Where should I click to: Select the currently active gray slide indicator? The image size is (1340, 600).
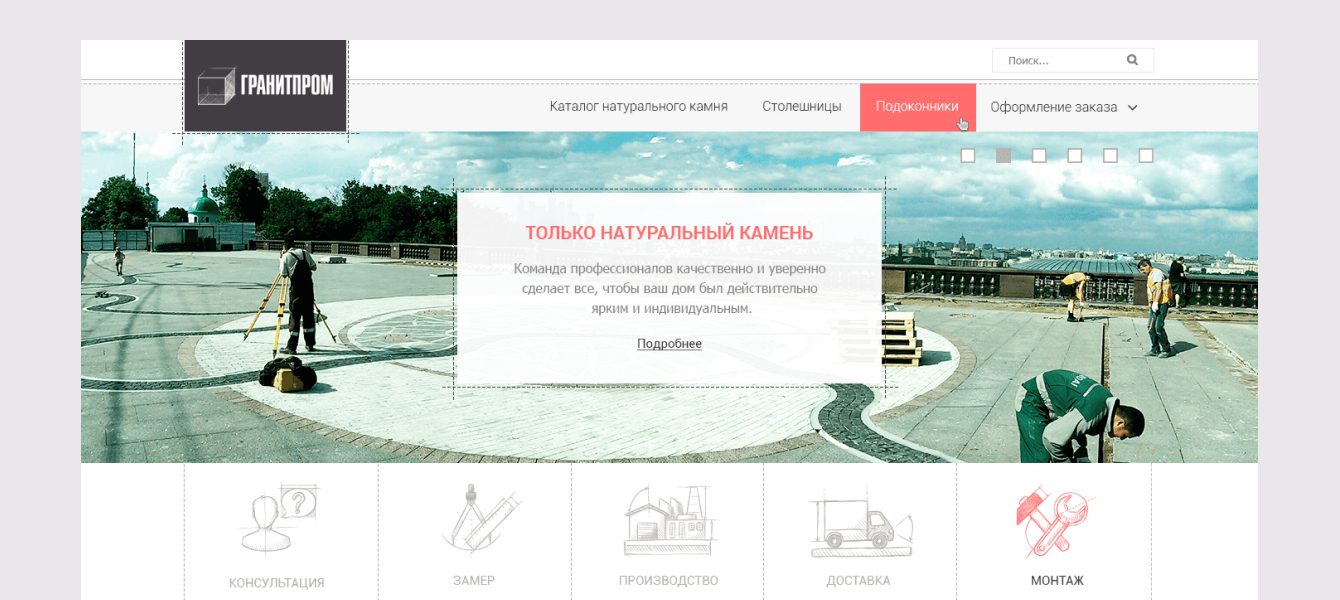point(1001,155)
